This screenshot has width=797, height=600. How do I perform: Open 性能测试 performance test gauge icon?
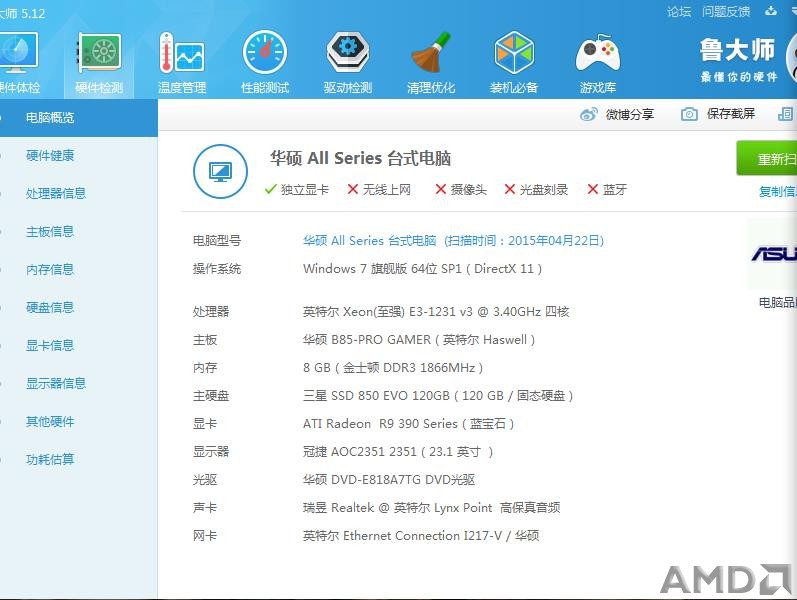click(265, 52)
